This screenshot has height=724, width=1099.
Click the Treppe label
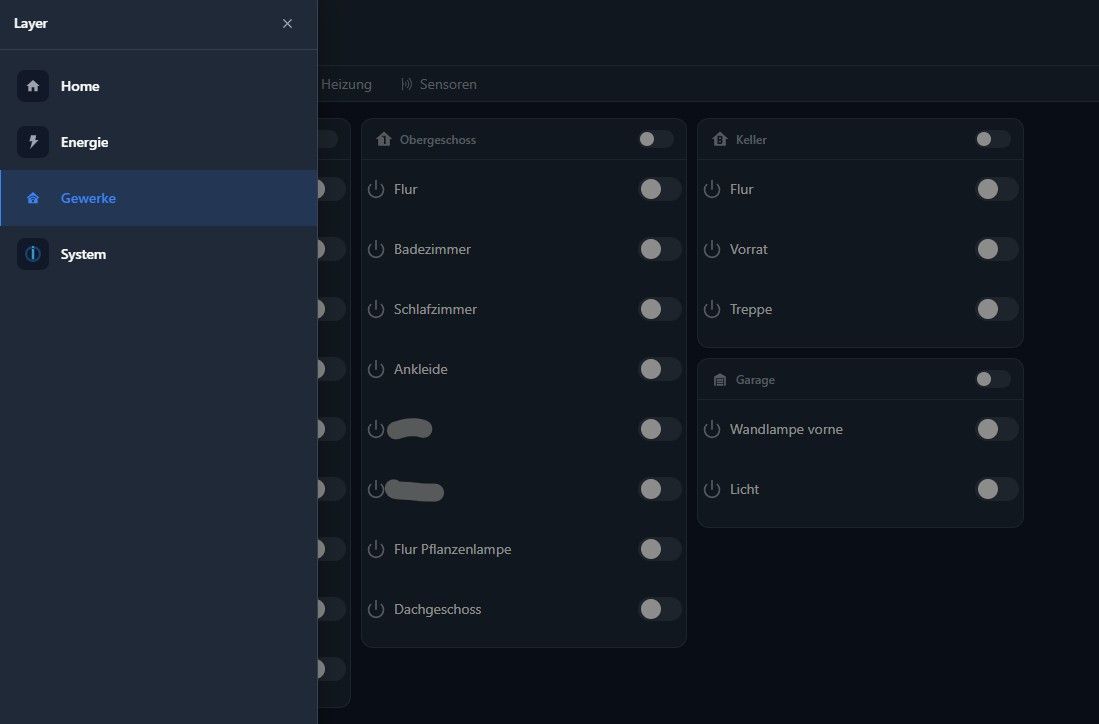click(x=751, y=310)
